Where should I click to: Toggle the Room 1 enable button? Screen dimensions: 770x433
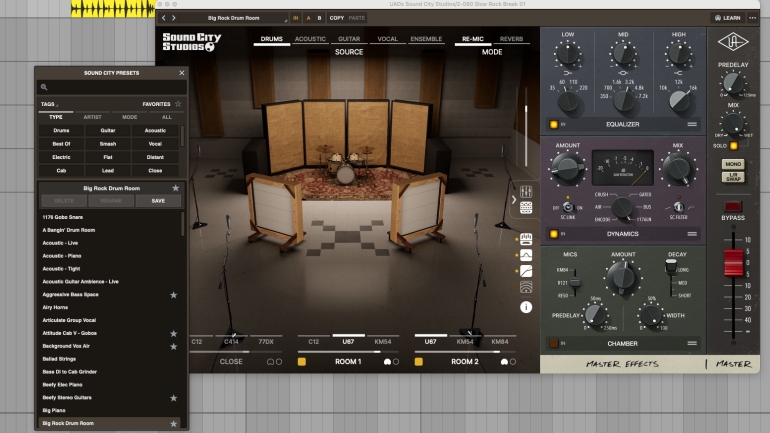coord(302,362)
